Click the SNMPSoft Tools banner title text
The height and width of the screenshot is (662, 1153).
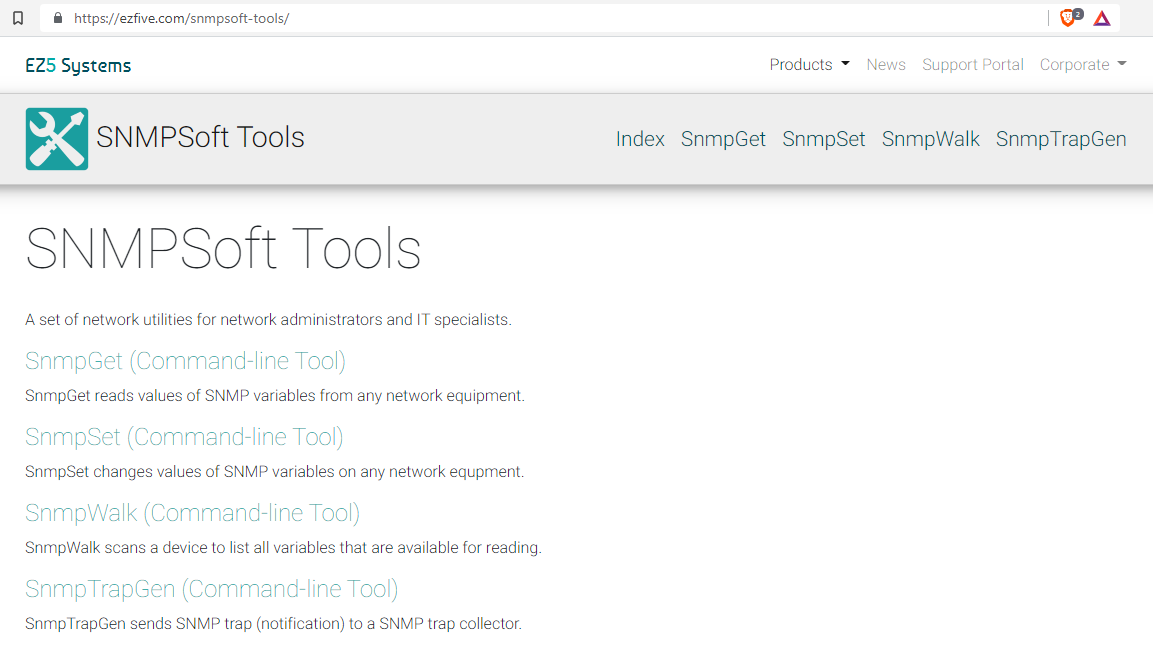click(x=200, y=138)
